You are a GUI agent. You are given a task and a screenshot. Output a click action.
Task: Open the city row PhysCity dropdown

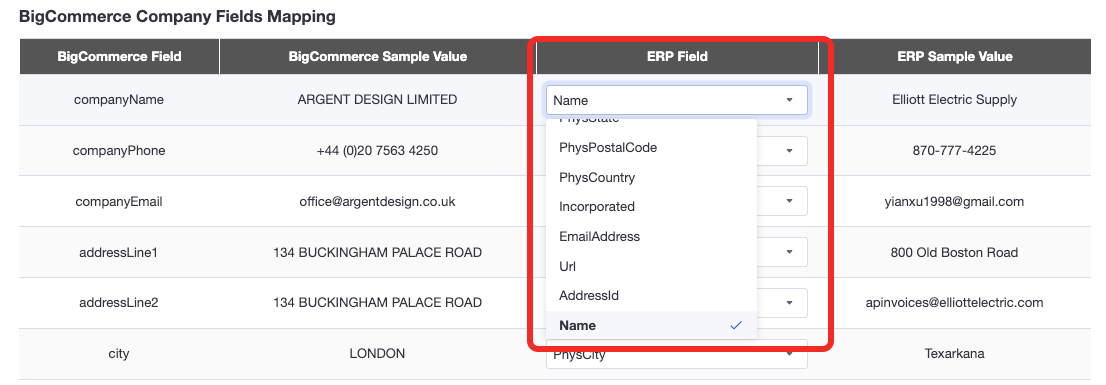(676, 354)
